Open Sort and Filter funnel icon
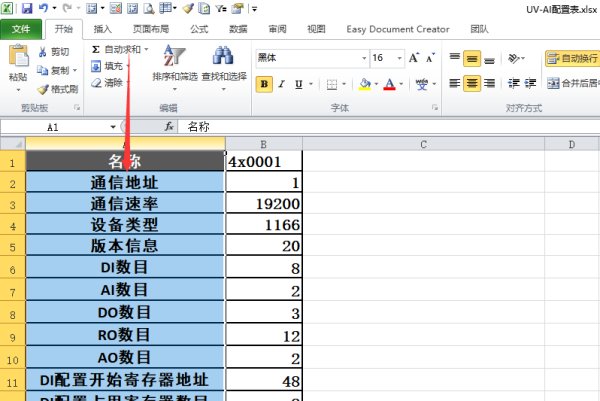 (174, 55)
